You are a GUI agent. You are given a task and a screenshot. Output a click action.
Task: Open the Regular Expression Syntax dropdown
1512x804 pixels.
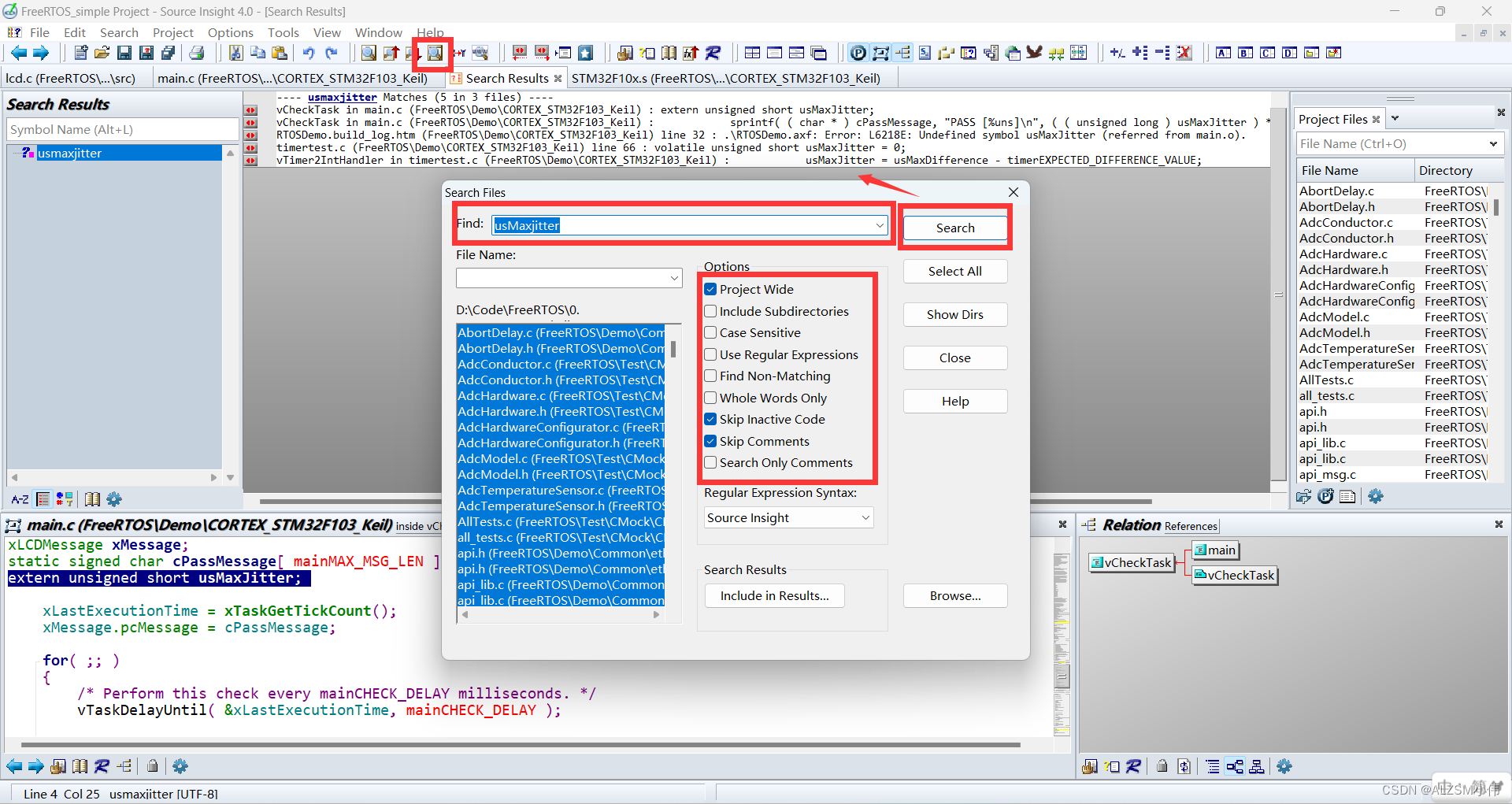click(x=865, y=517)
